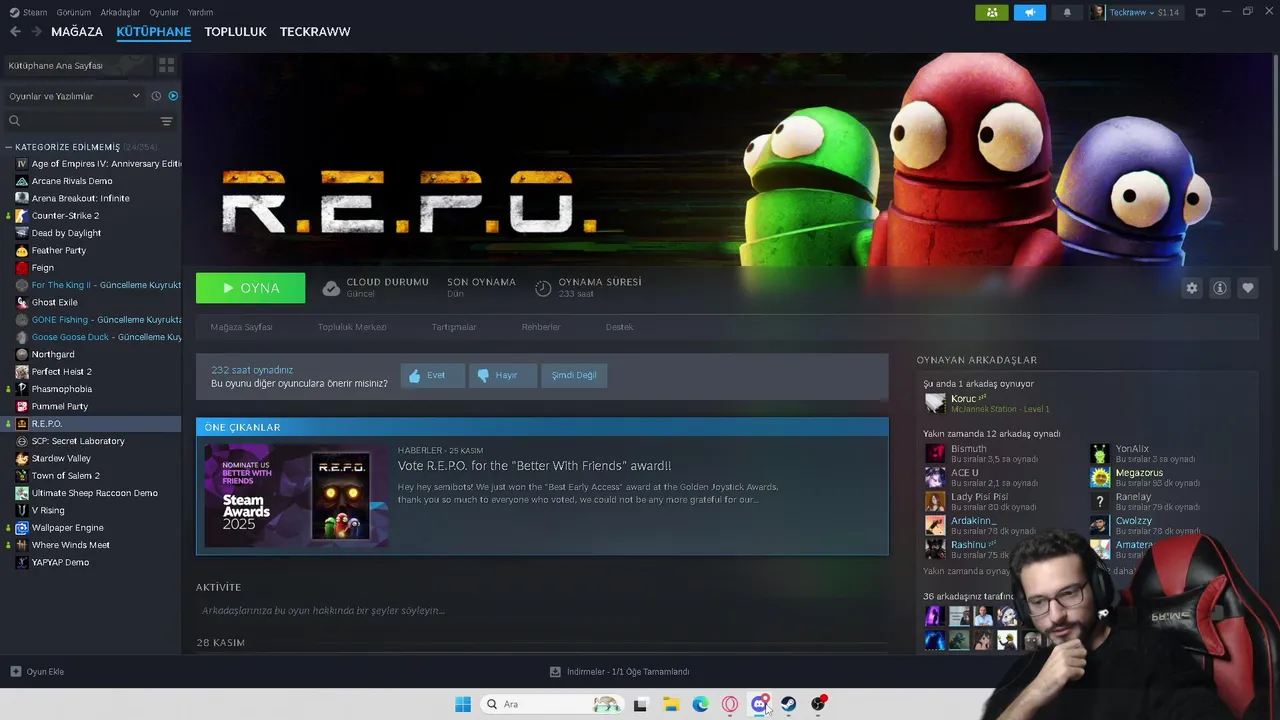Click the Windows Start button
The height and width of the screenshot is (720, 1280).
pyautogui.click(x=463, y=704)
